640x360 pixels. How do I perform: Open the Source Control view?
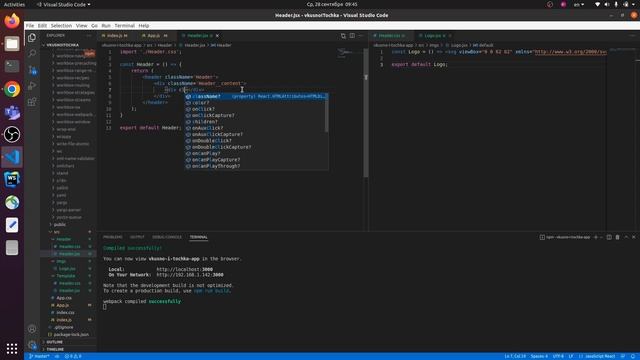pos(32,70)
